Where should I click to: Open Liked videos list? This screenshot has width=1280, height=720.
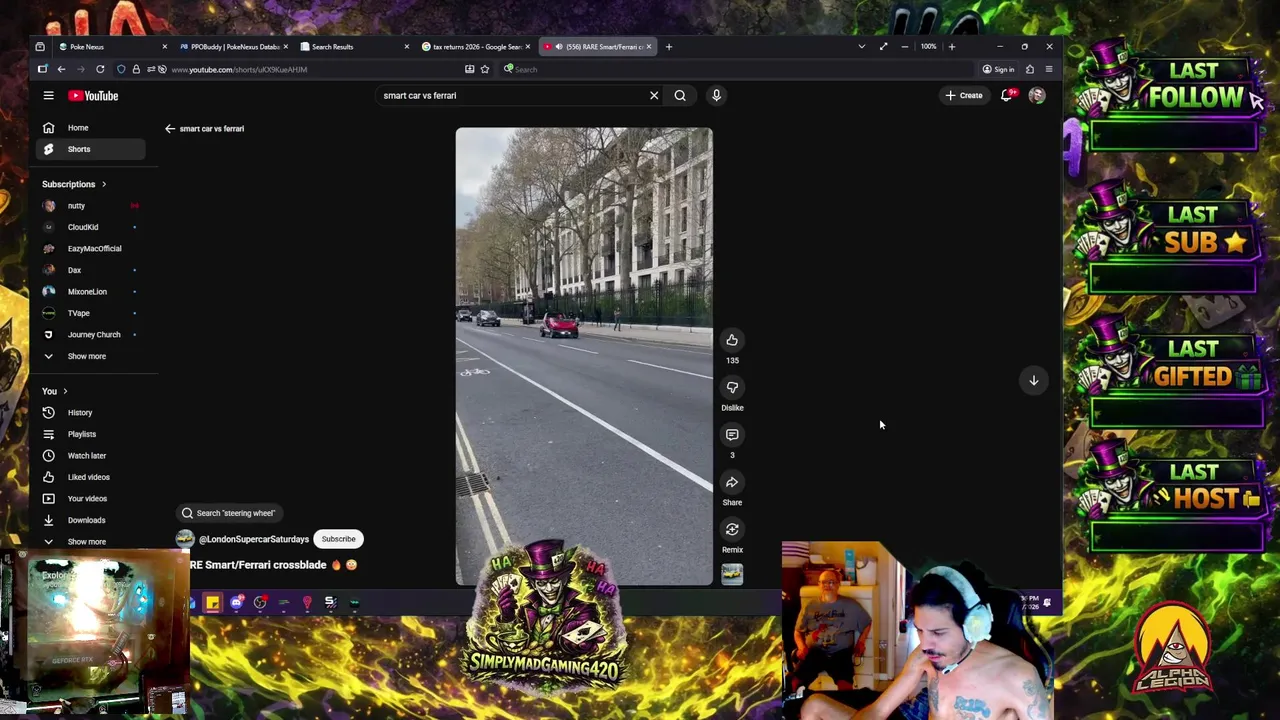coord(91,477)
